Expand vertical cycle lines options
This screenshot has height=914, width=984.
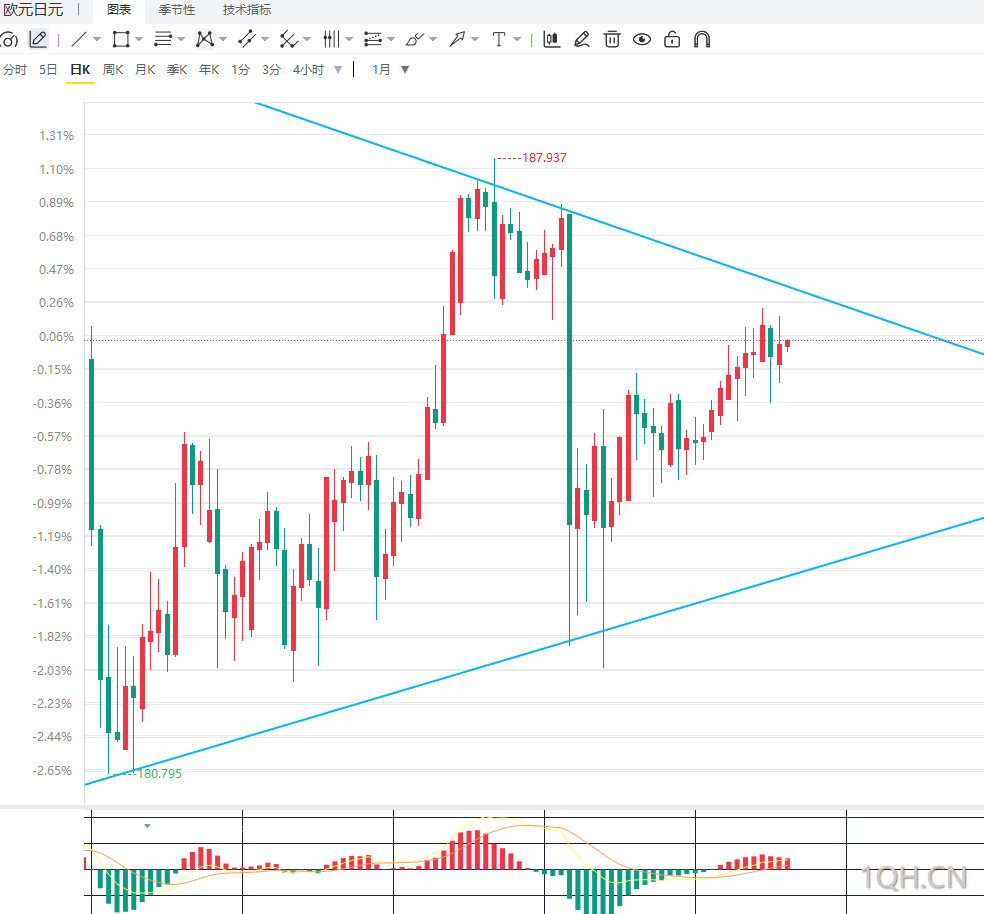[349, 40]
